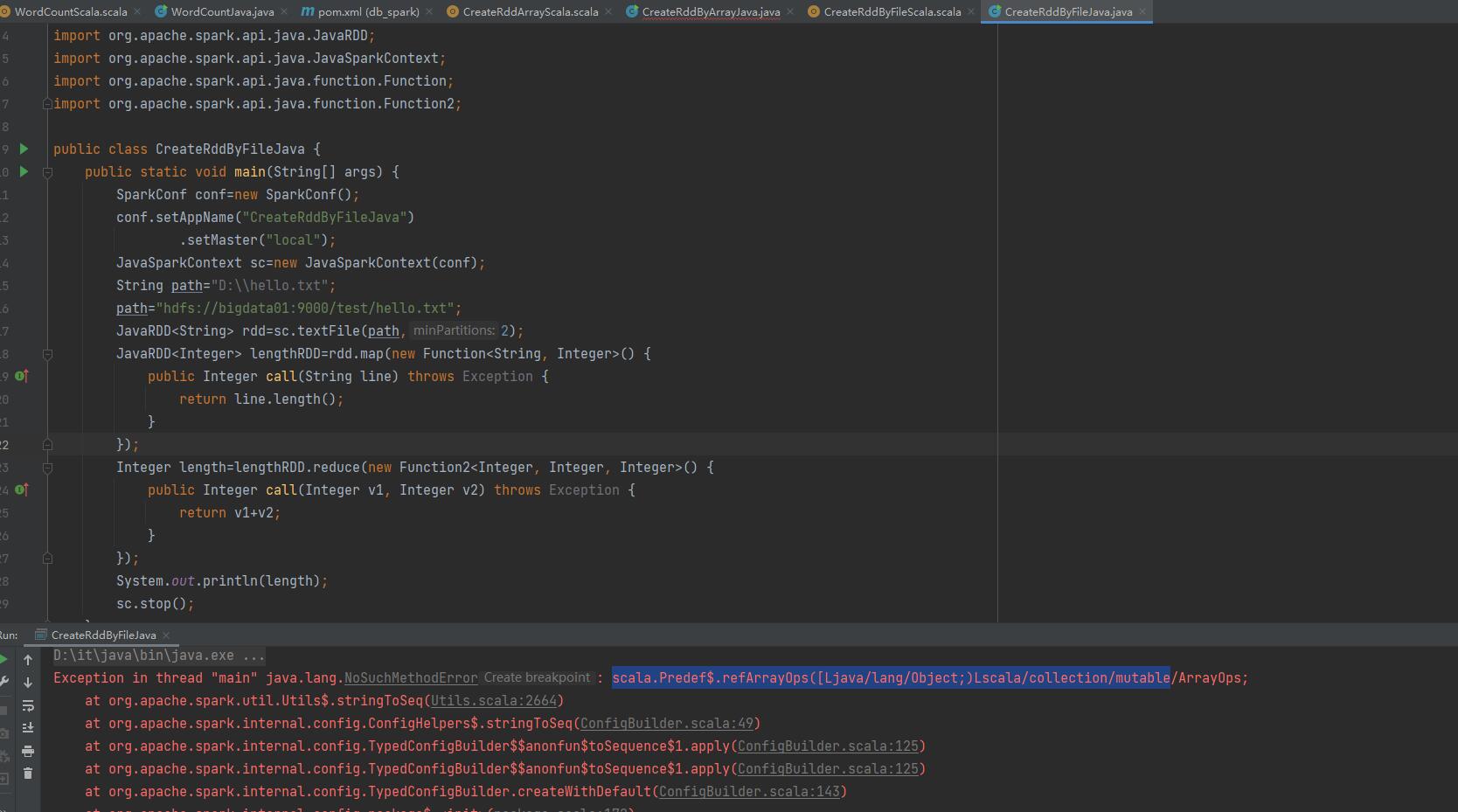Click the return line.length() statement

tap(261, 399)
